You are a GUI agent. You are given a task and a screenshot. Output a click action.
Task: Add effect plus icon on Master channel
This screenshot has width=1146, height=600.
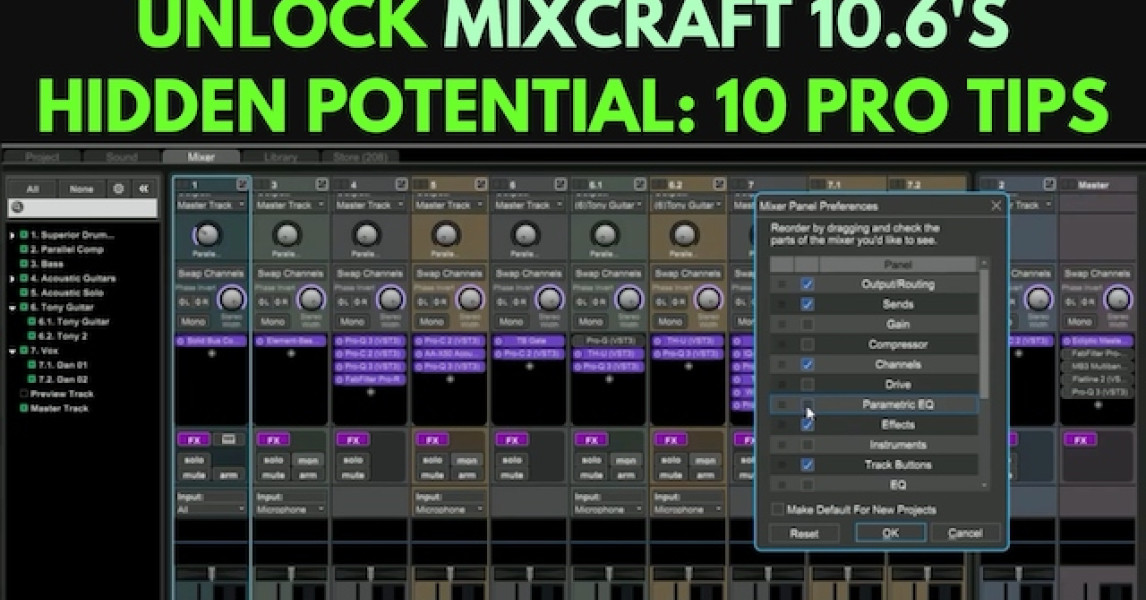(x=1098, y=405)
